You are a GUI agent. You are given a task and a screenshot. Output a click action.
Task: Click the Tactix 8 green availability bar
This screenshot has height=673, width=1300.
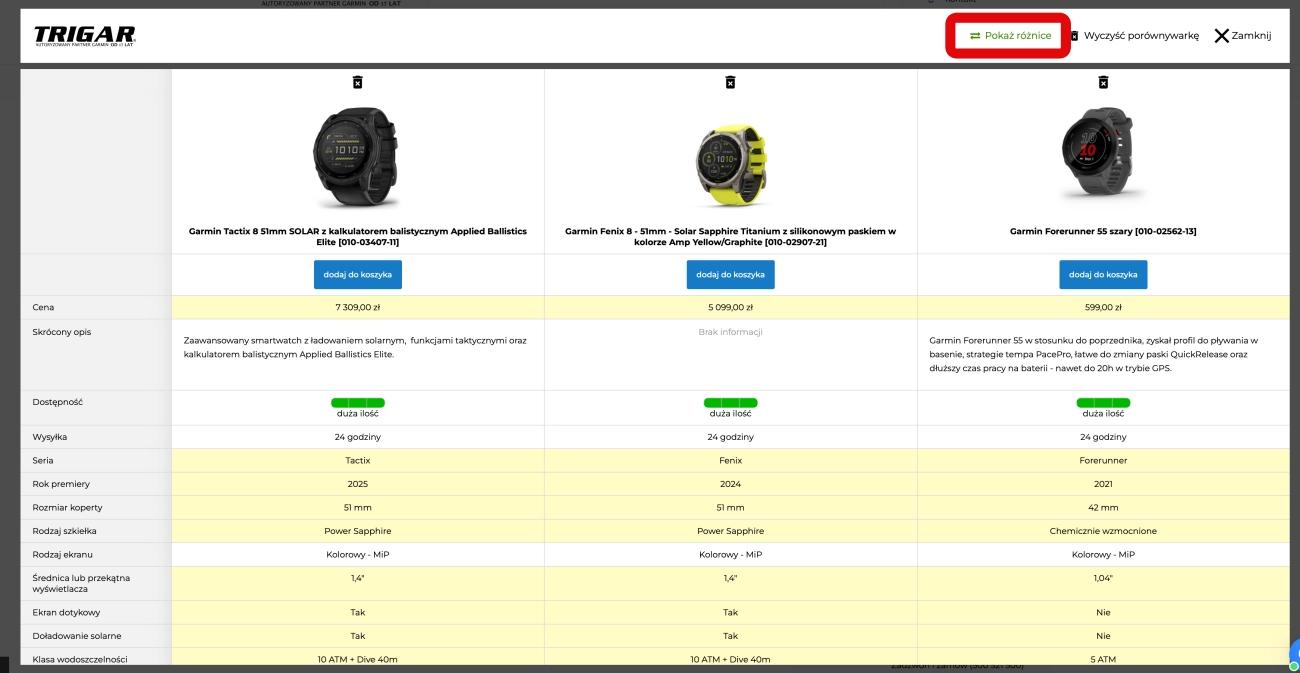coord(357,402)
